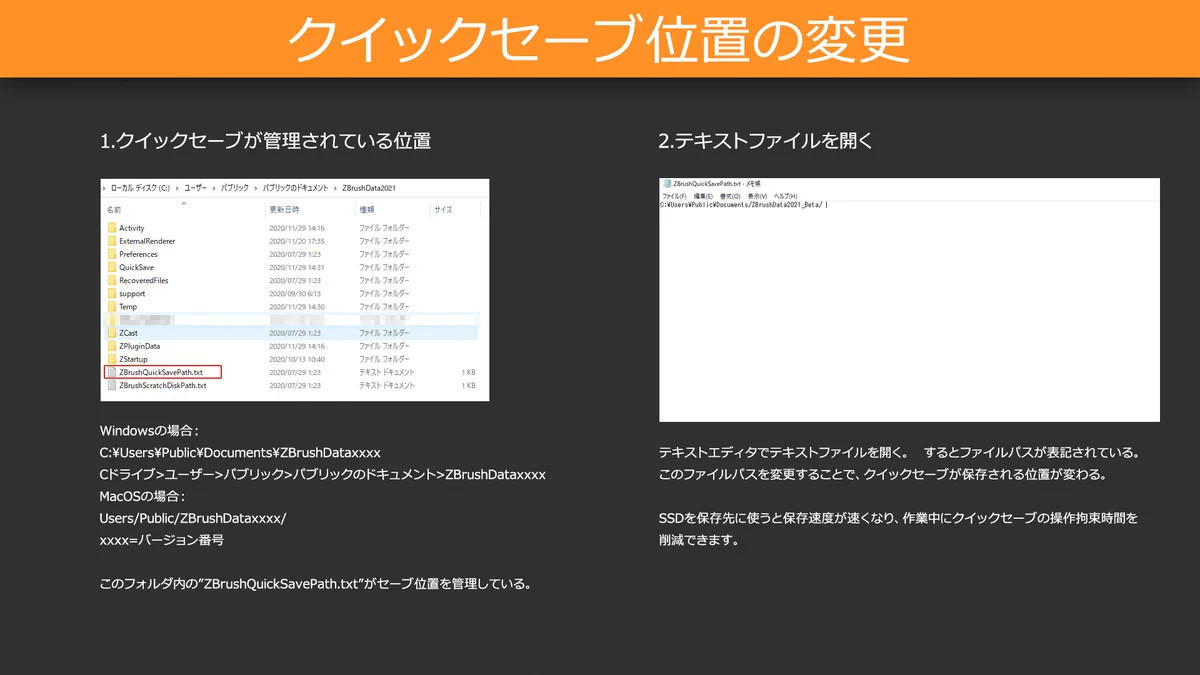Click into the Notepad text area
The height and width of the screenshot is (675, 1200).
pos(909,310)
